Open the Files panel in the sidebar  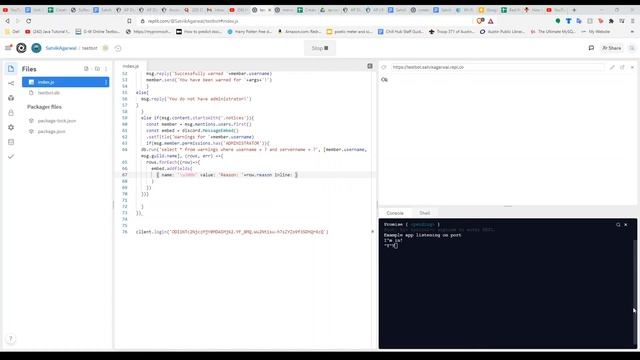[11, 69]
